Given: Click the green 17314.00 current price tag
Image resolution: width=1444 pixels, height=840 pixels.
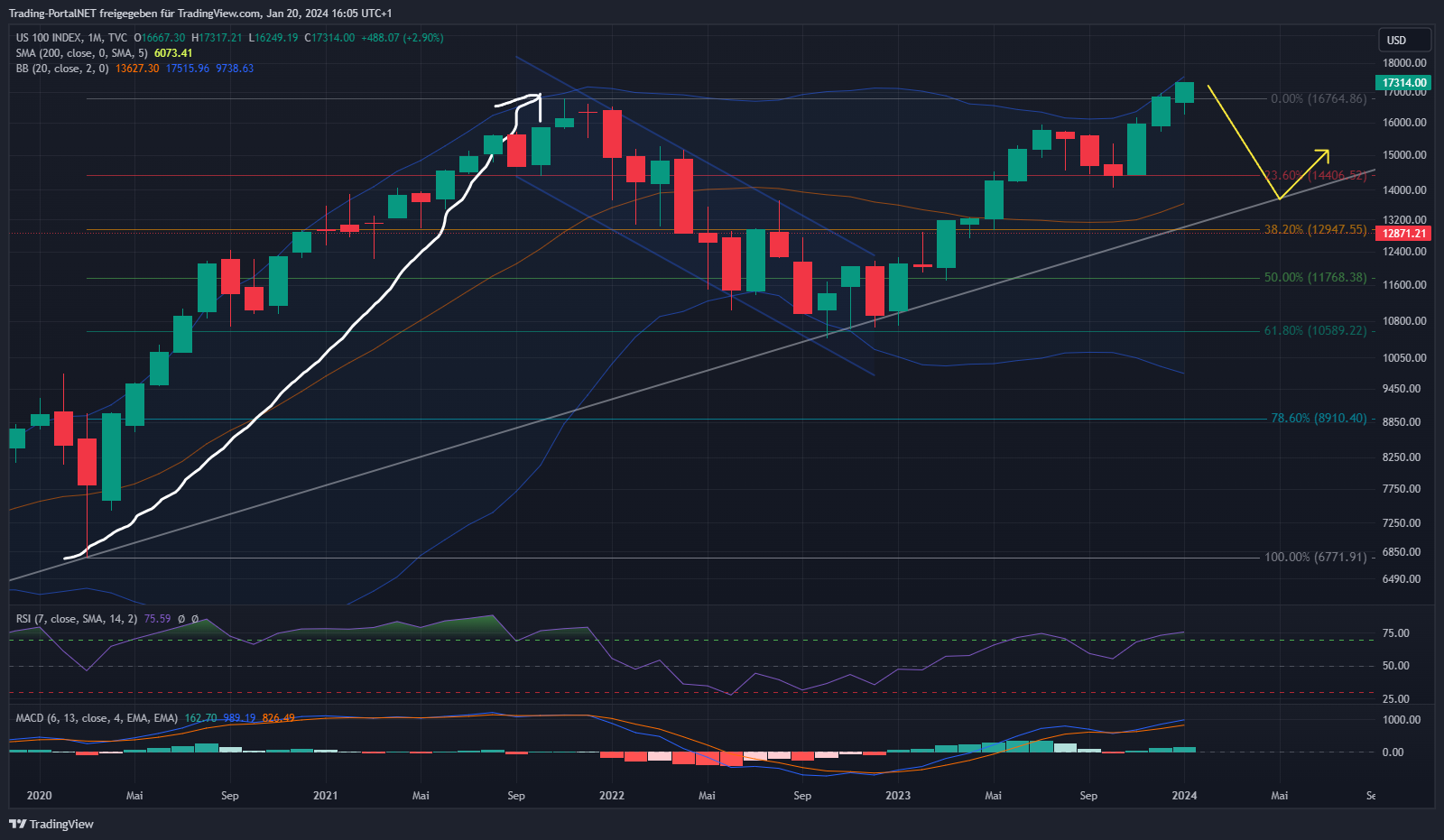Looking at the screenshot, I should tap(1404, 83).
